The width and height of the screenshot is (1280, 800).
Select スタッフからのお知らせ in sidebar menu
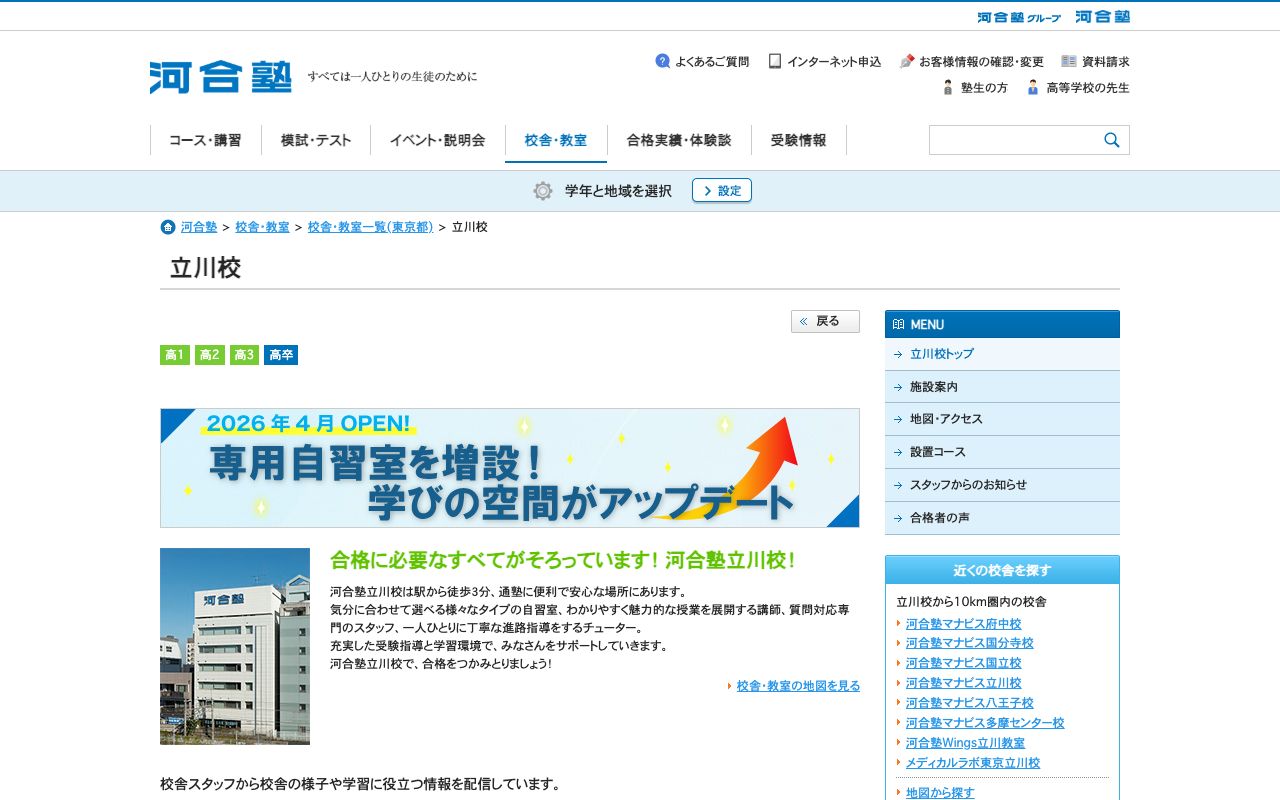pyautogui.click(x=1002, y=485)
